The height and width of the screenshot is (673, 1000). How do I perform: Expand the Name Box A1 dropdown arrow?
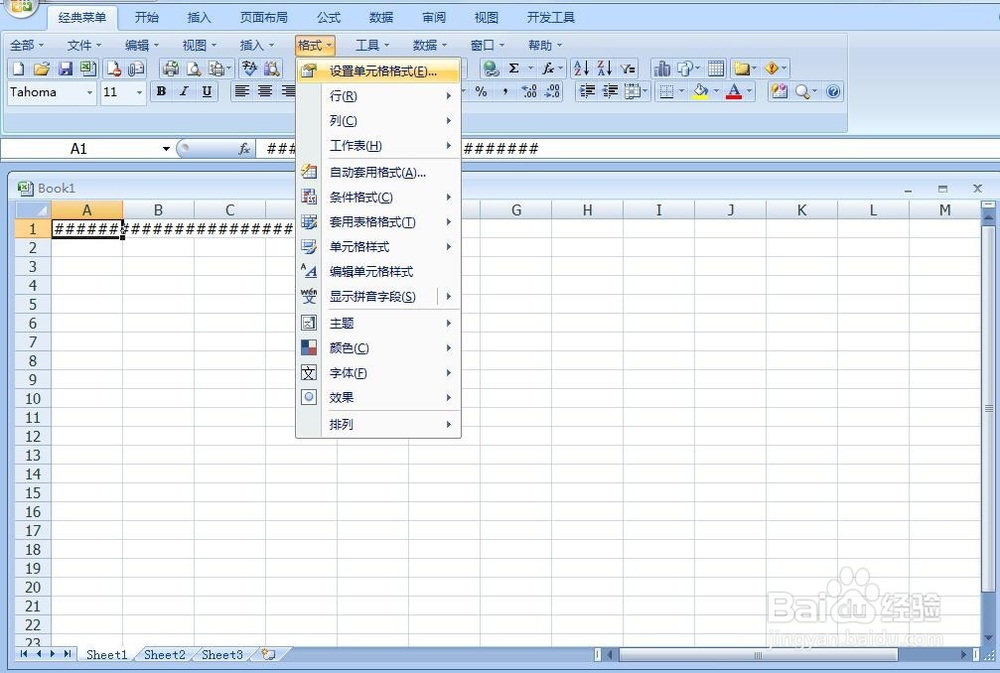coord(166,149)
